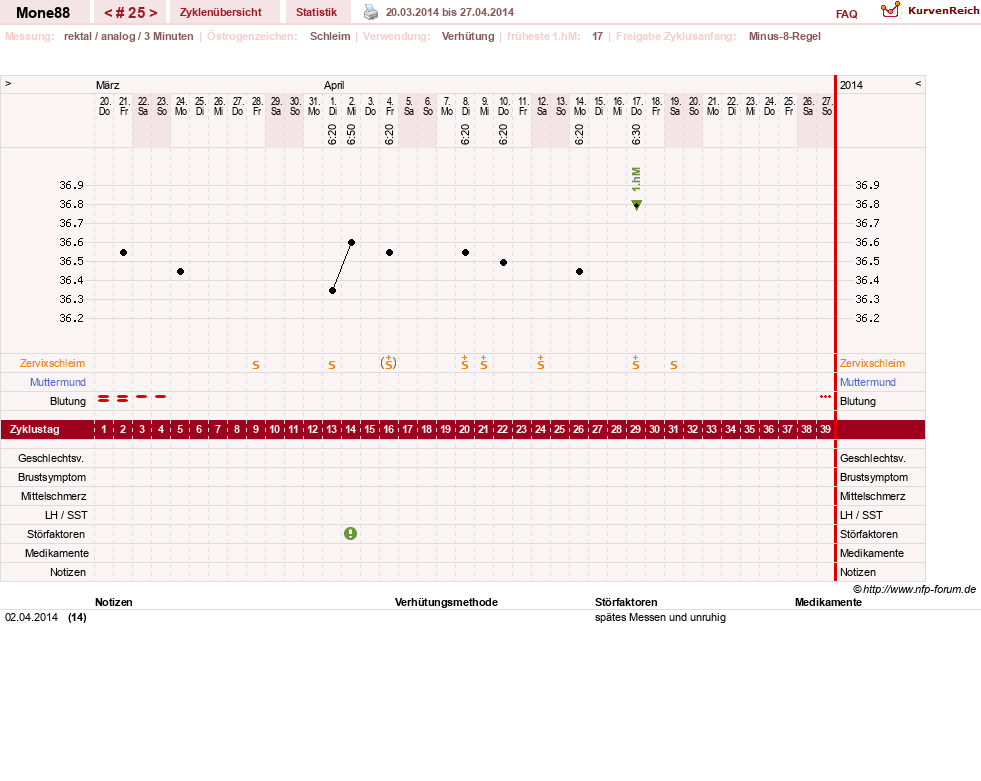Click the green 1.hM triangle marker
The width and height of the screenshot is (981, 781).
tap(636, 205)
